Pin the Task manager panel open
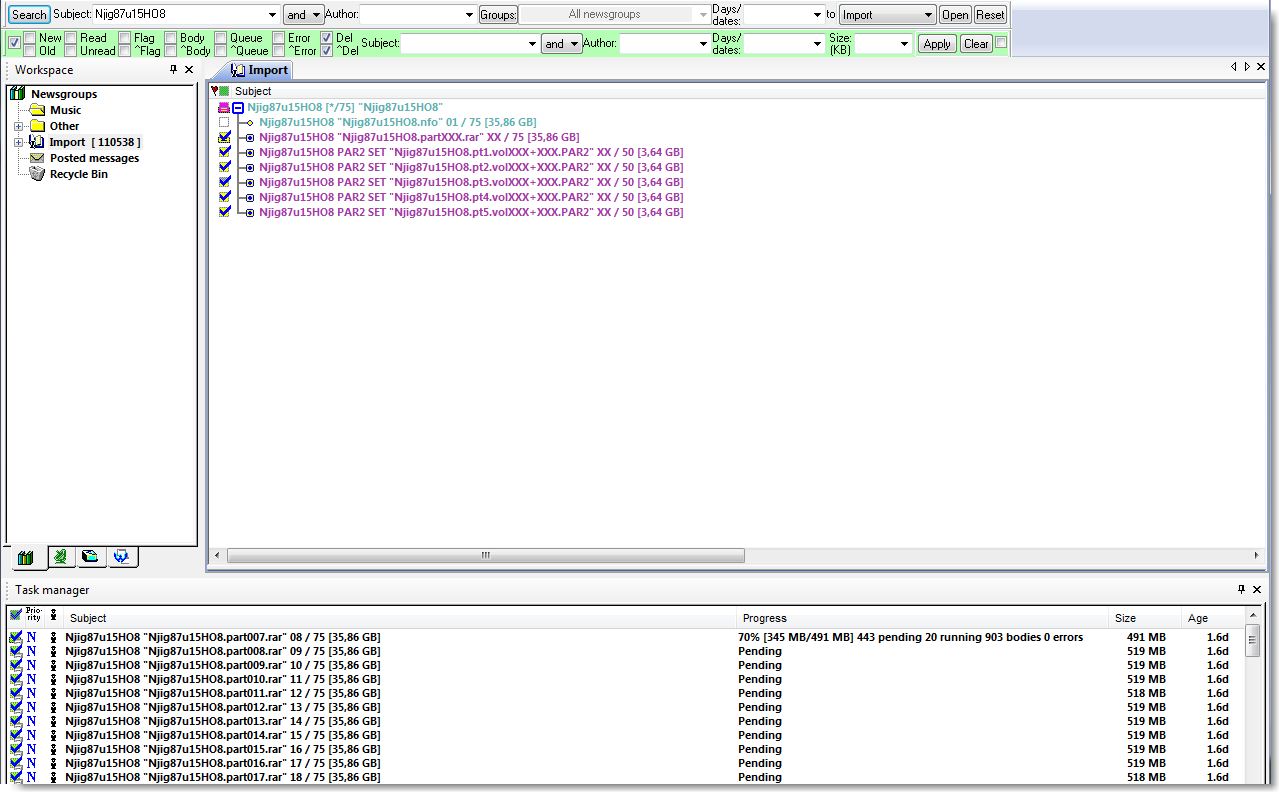 [x=1240, y=589]
